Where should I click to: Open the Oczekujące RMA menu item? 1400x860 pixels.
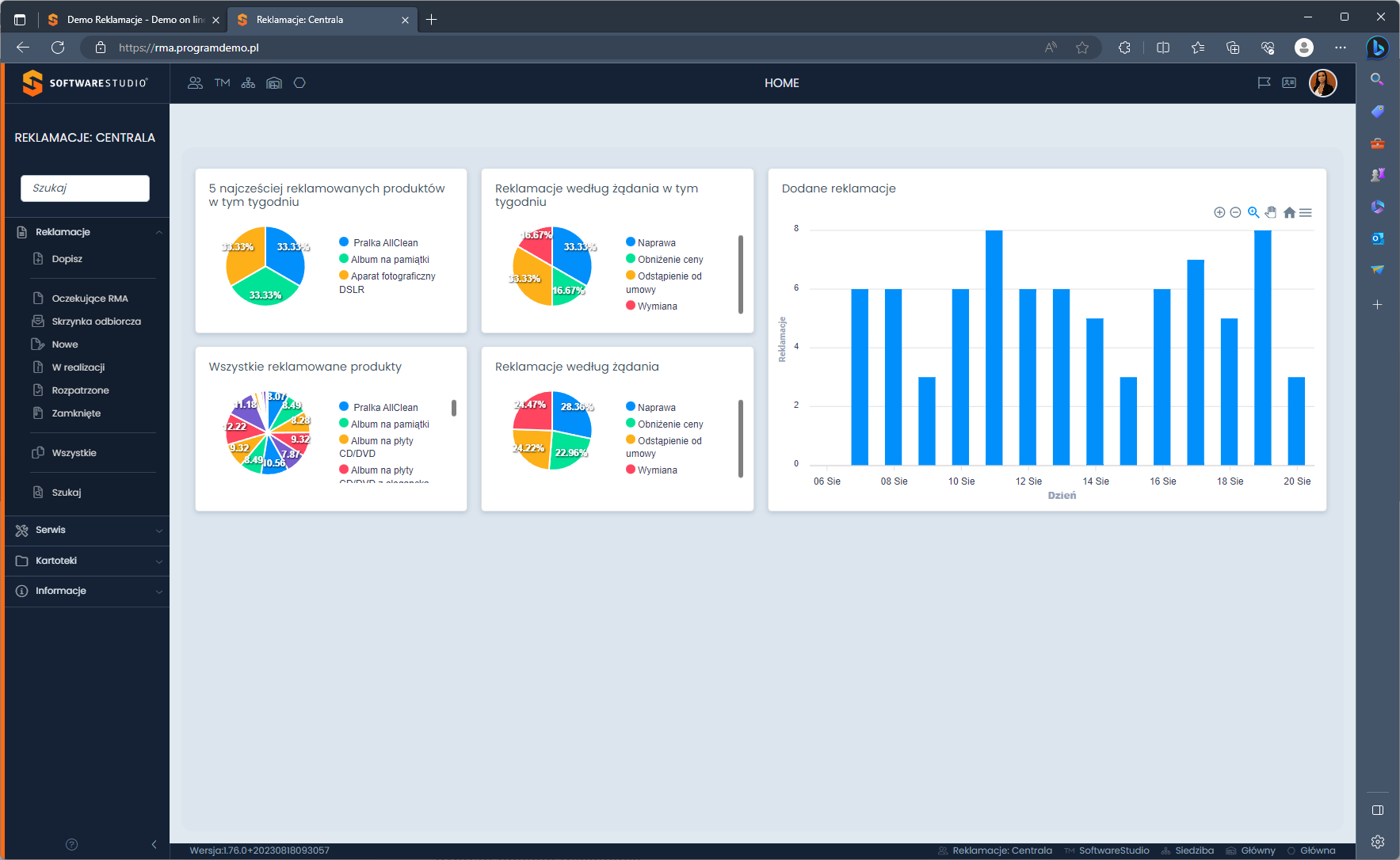click(90, 299)
